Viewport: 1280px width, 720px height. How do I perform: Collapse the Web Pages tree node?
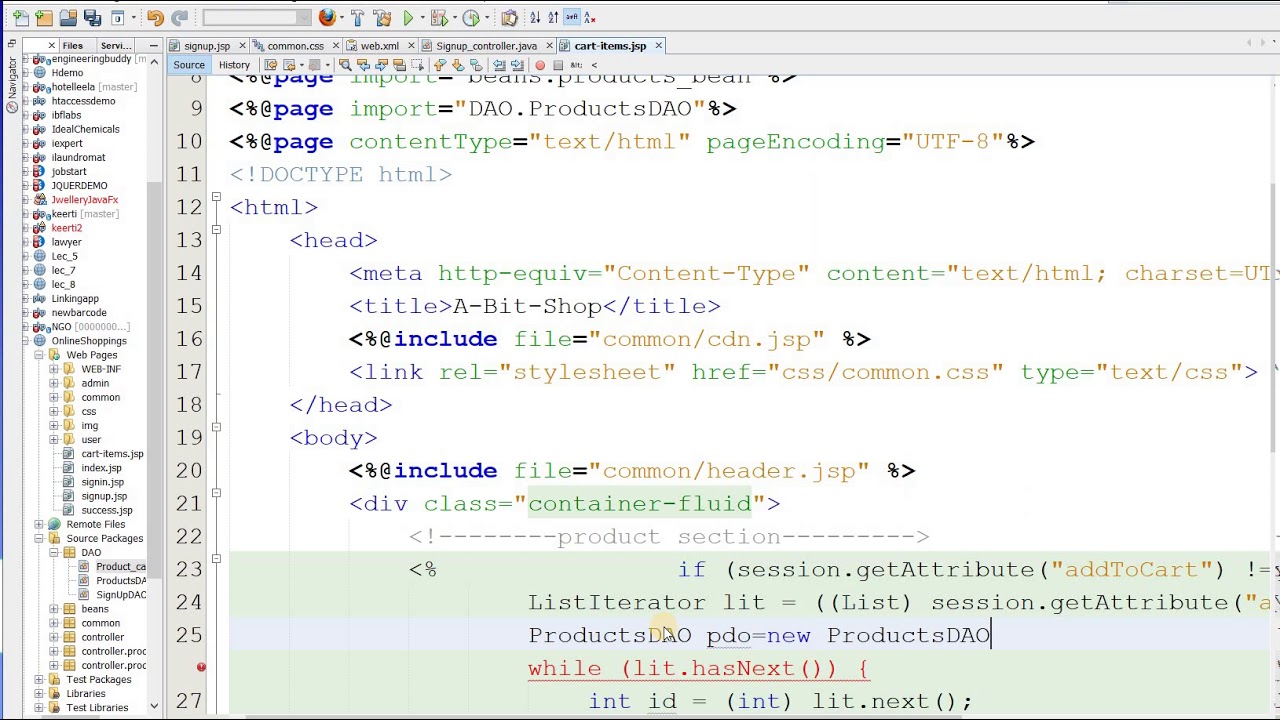39,355
